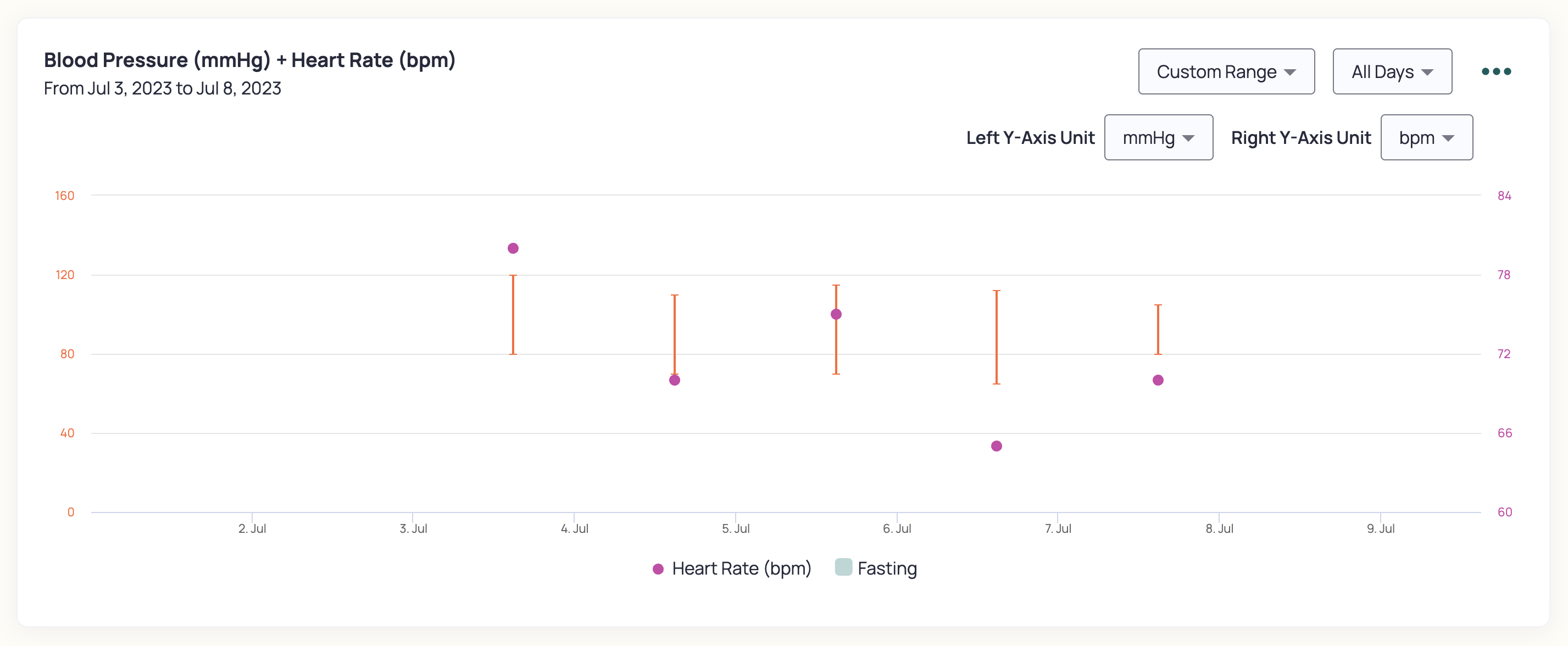Screen dimensions: 1568x646
Task: Click the Heart Rate legend dot icon
Action: pos(658,569)
